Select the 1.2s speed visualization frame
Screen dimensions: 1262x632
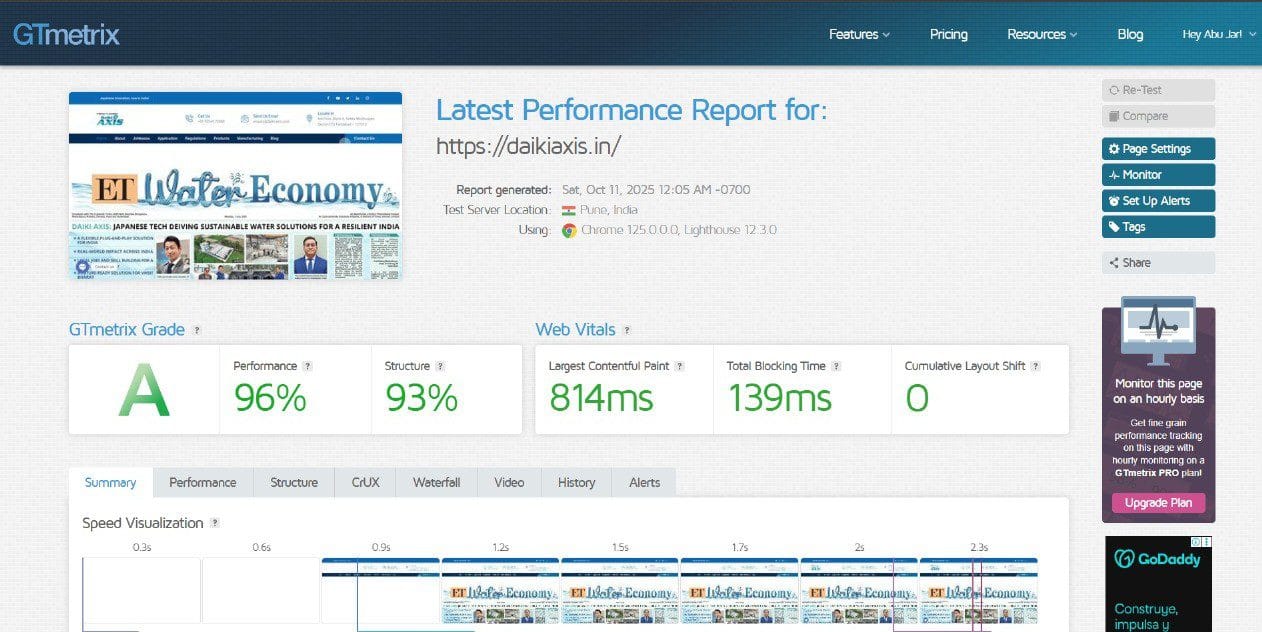tap(500, 592)
